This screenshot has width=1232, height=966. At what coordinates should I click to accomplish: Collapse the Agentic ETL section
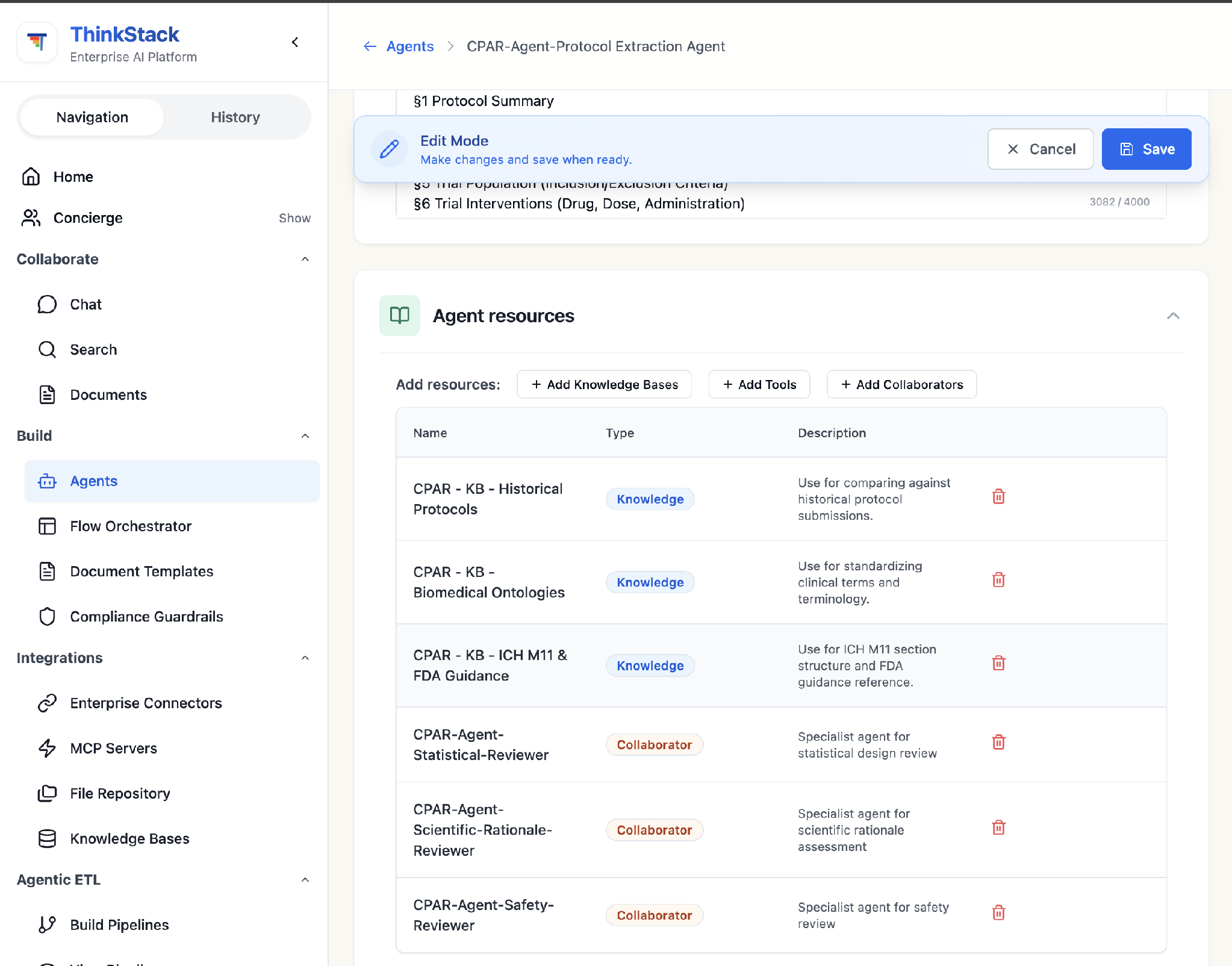click(305, 880)
